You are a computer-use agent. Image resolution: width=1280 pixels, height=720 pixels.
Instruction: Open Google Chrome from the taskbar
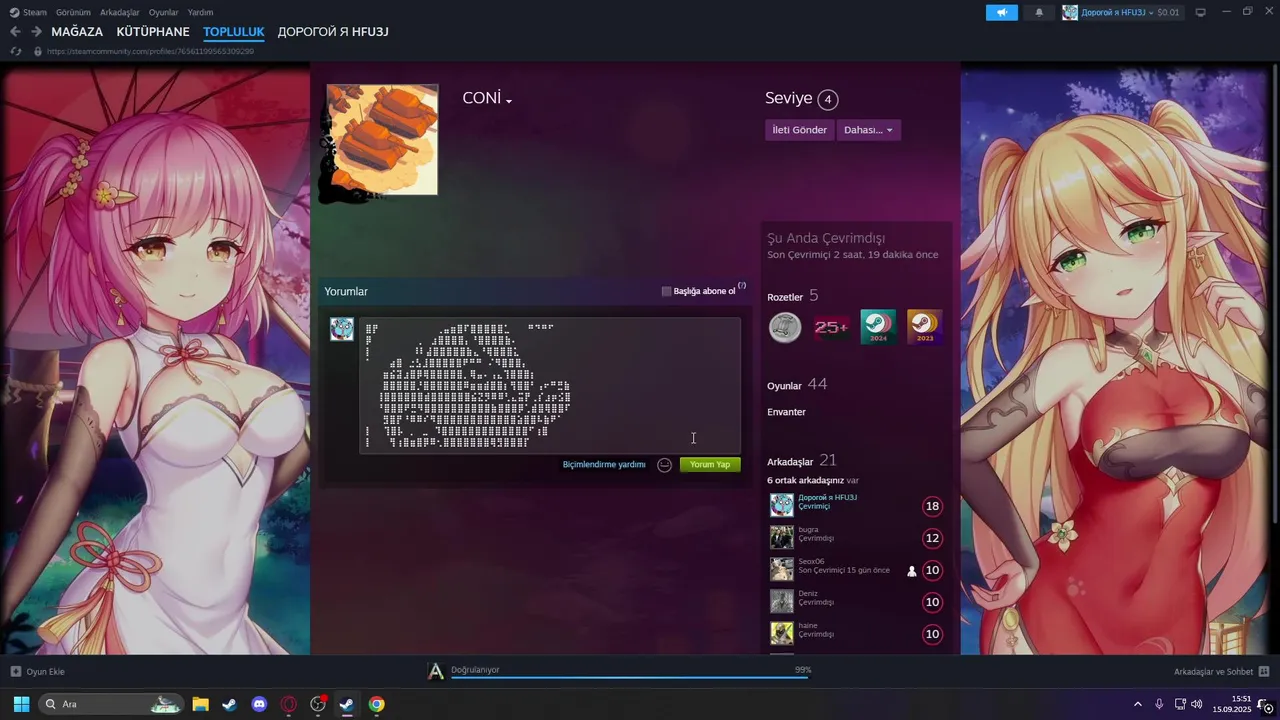(x=376, y=704)
